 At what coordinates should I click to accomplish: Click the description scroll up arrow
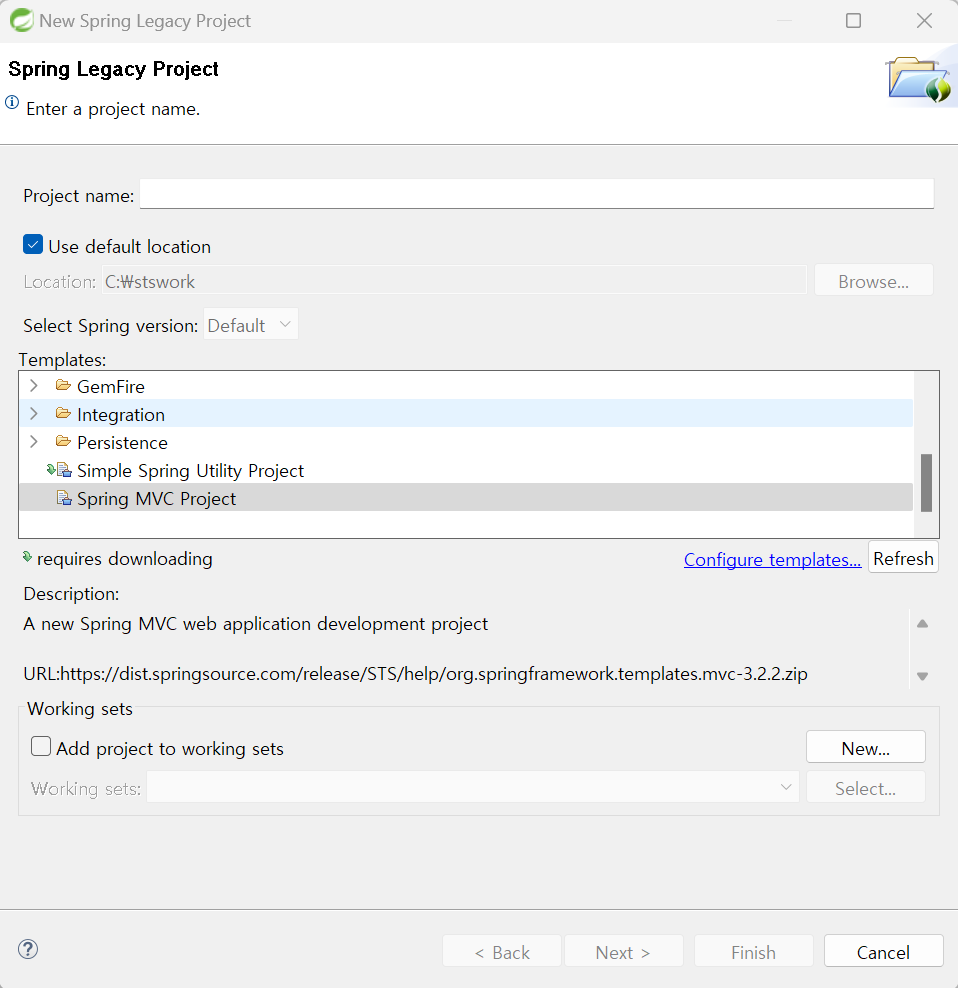click(x=922, y=624)
